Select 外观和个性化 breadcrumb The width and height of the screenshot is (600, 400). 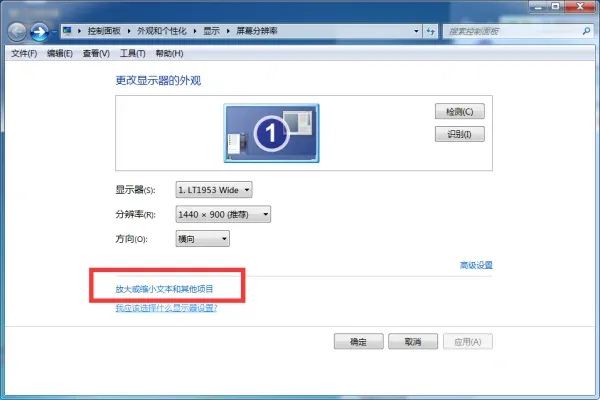click(x=161, y=31)
